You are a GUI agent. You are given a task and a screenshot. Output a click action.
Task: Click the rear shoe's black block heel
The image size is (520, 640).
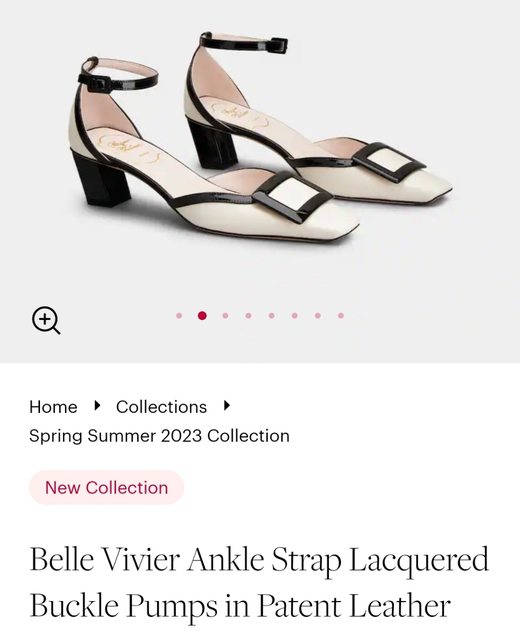(211, 143)
